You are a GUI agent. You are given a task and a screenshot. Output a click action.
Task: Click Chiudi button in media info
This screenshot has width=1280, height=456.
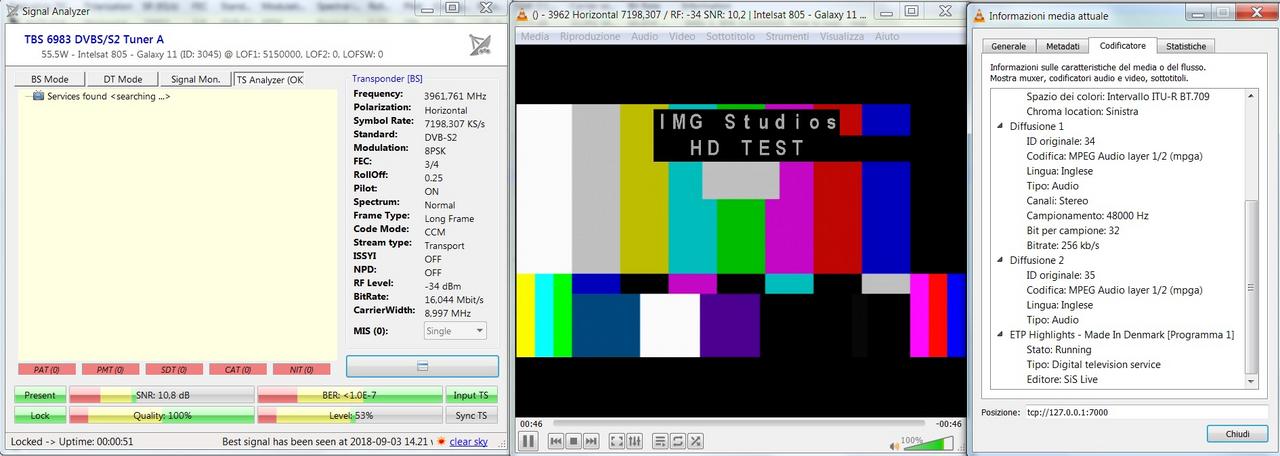[x=1237, y=434]
